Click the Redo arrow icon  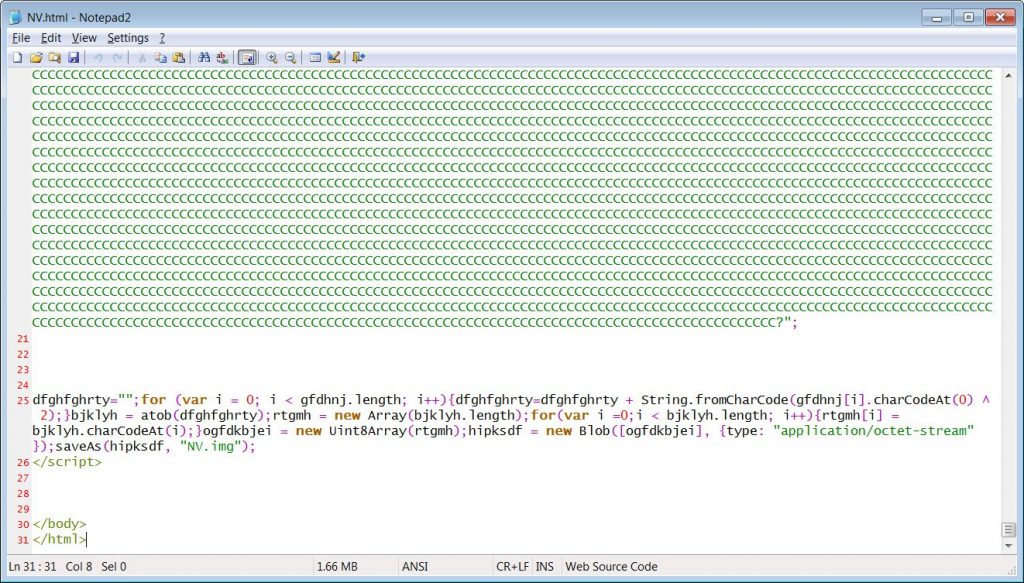(x=117, y=57)
